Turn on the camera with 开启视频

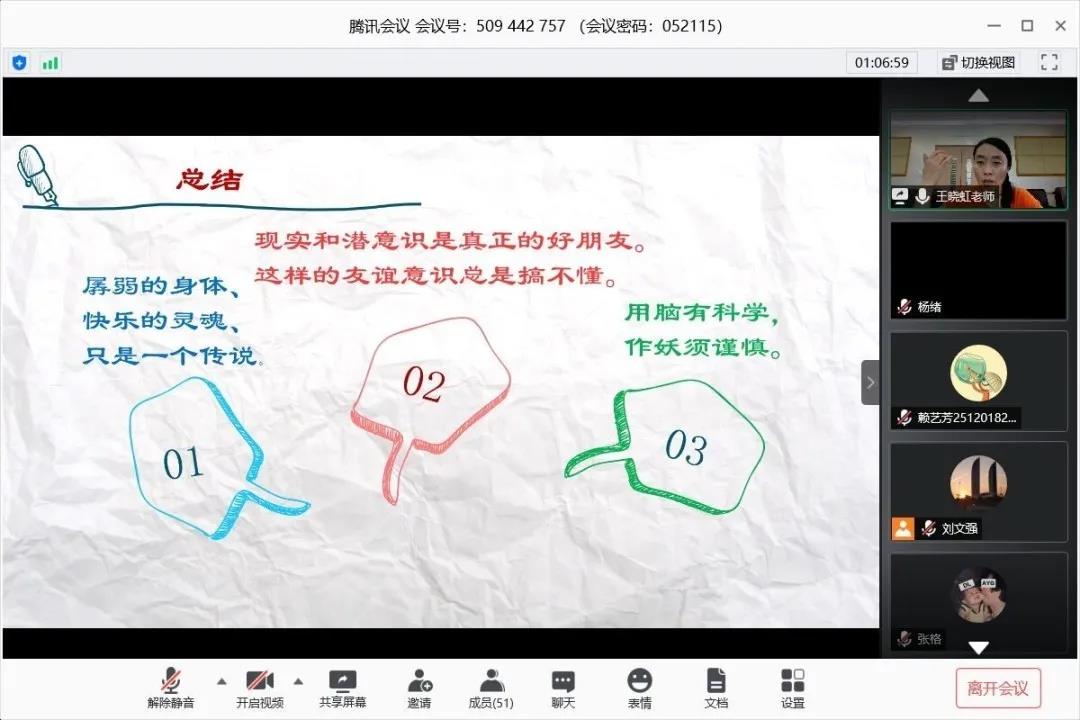(260, 688)
